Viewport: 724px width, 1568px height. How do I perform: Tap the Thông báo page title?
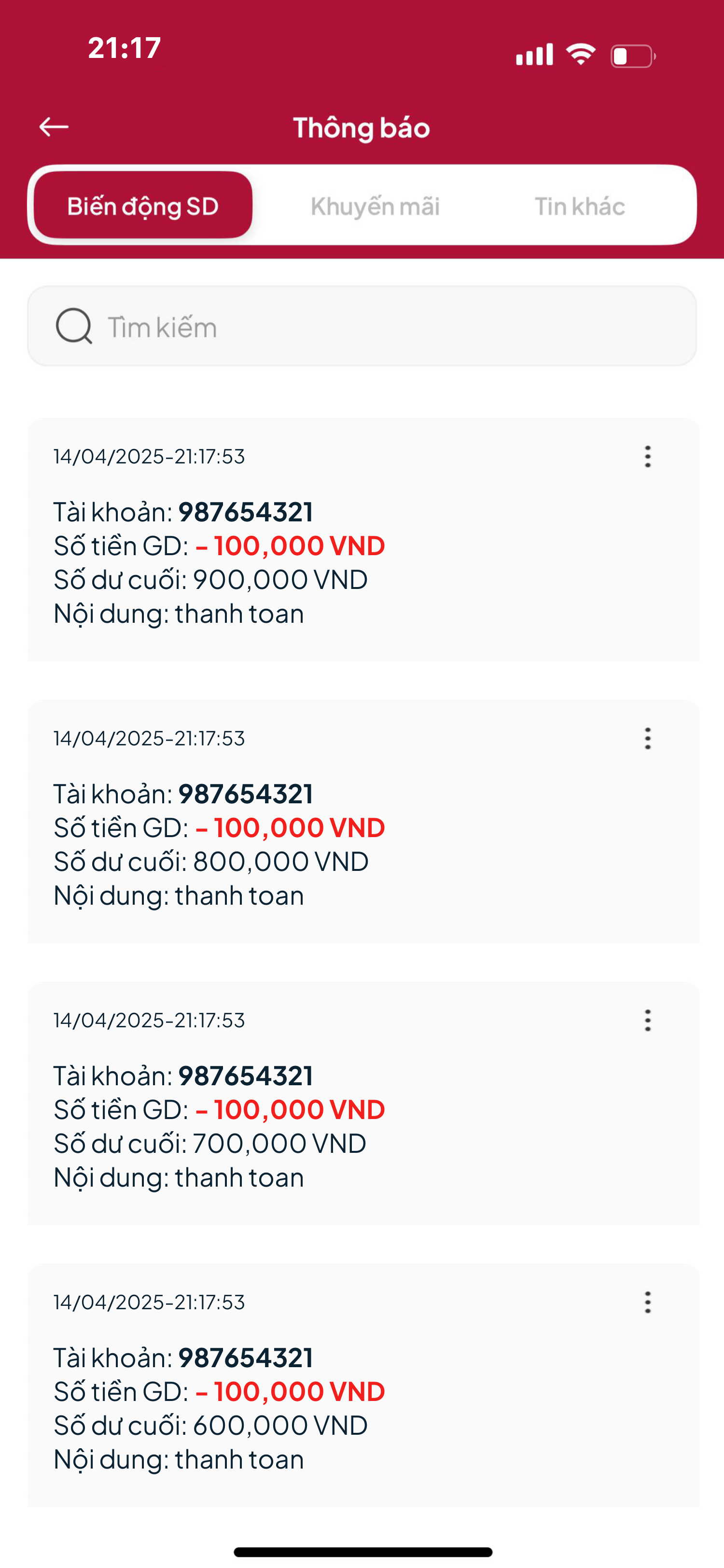tap(362, 128)
